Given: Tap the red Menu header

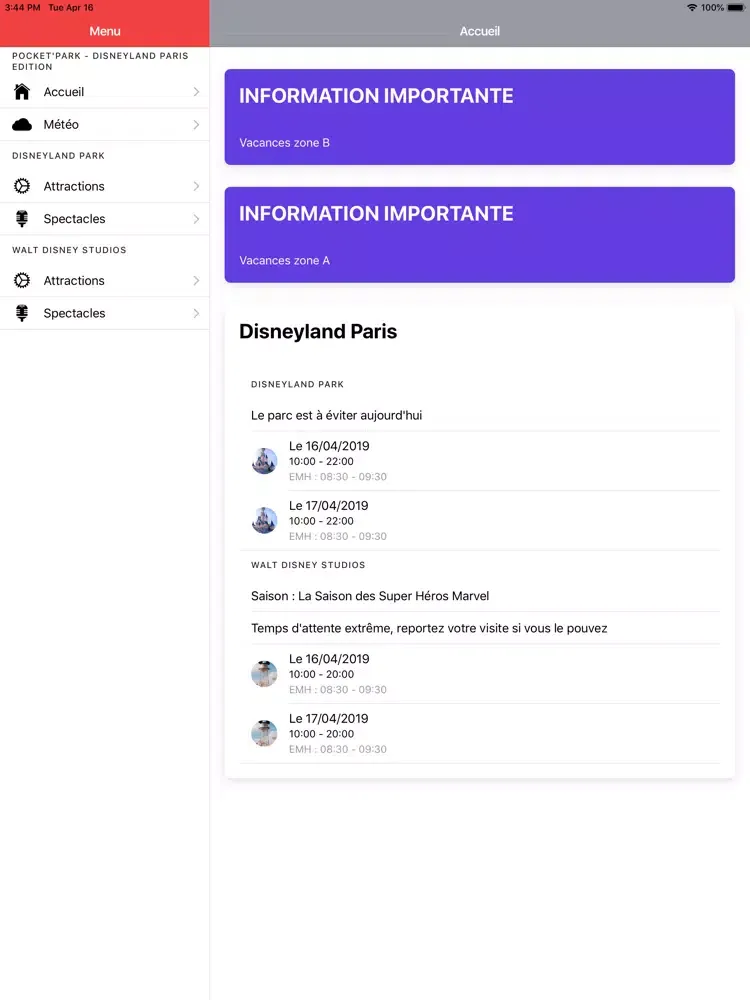Looking at the screenshot, I should click(105, 31).
